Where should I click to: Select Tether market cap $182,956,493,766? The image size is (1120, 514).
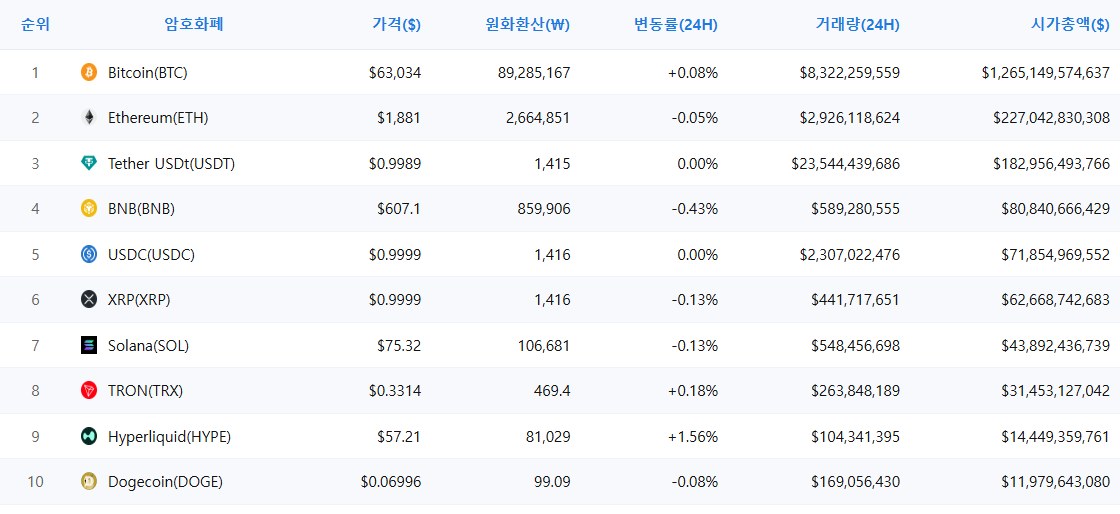tap(1051, 164)
